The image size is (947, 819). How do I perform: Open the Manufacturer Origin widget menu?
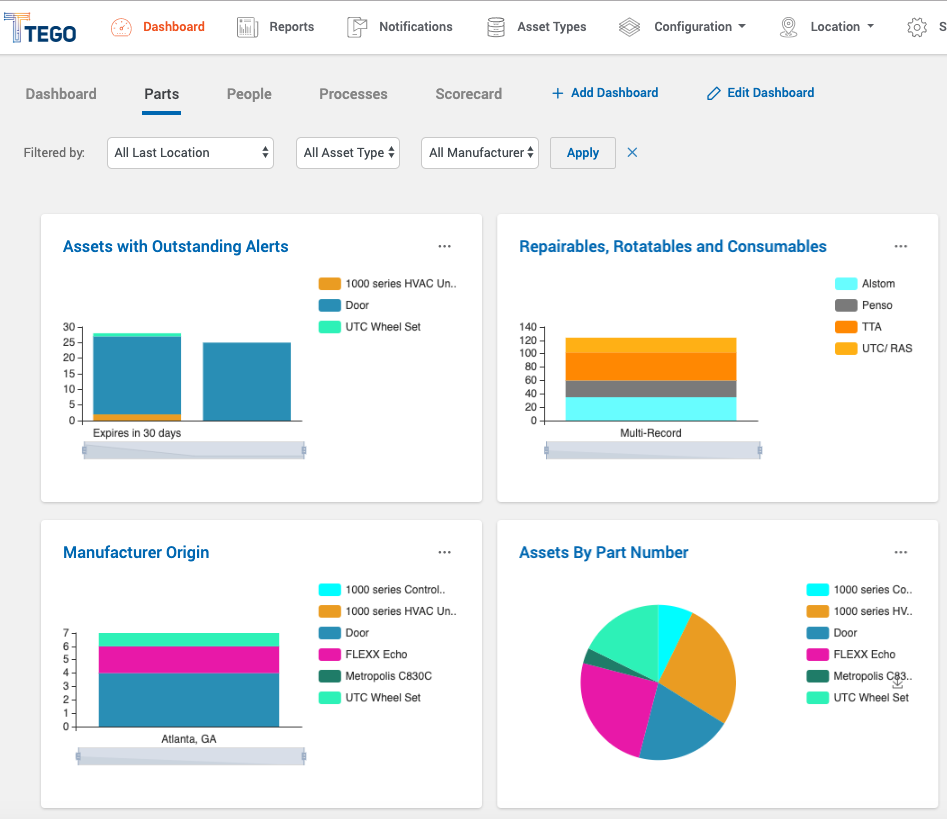point(444,552)
